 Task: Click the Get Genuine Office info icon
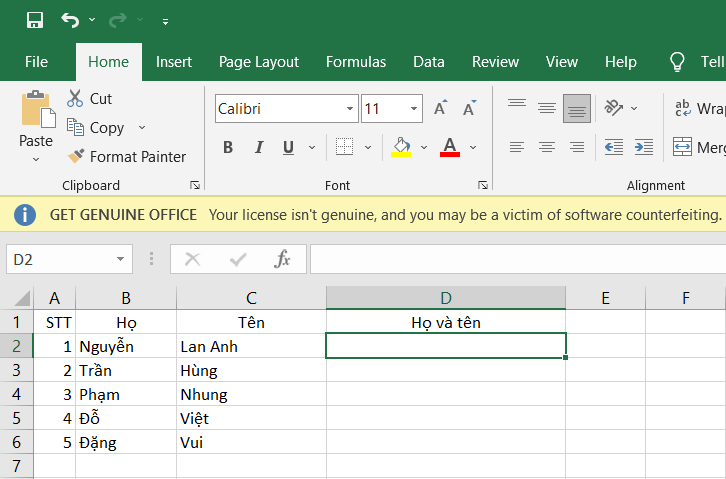coord(25,215)
